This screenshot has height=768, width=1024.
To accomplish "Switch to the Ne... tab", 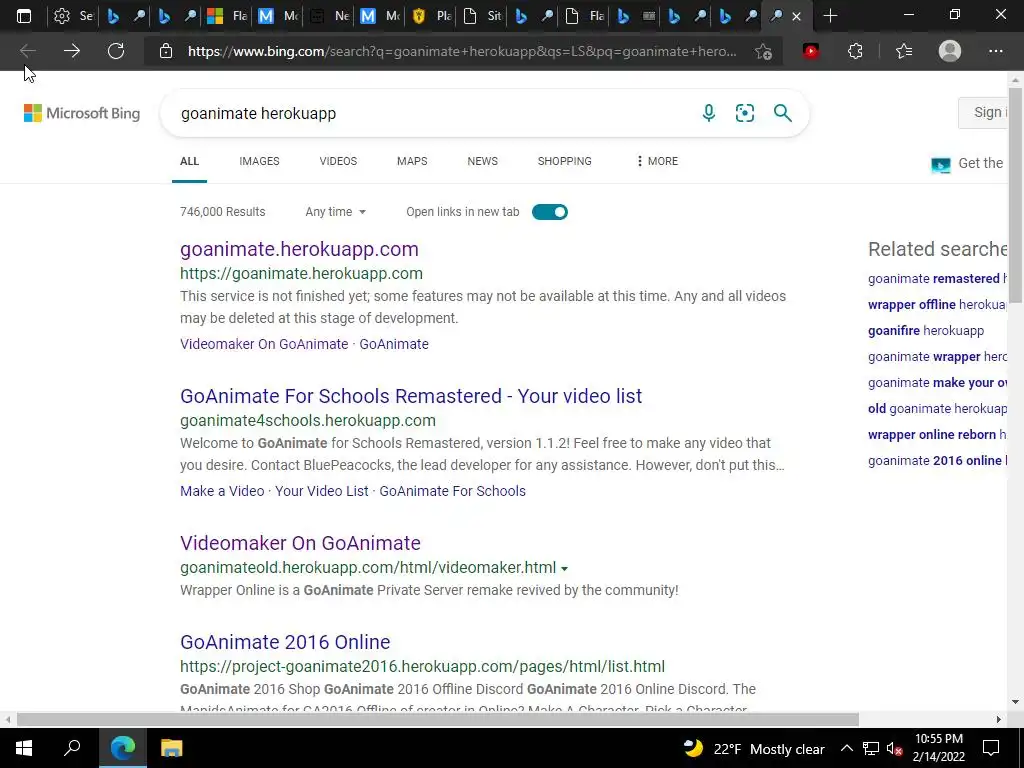I will click(x=328, y=16).
